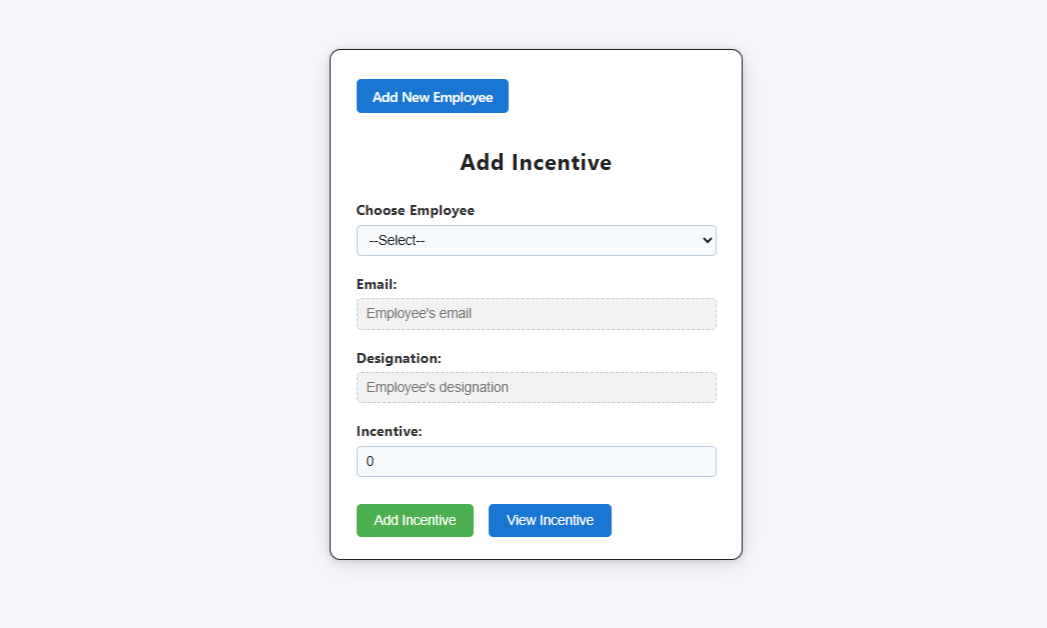Viewport: 1047px width, 628px height.
Task: Click the Email: label above its field
Action: [377, 284]
